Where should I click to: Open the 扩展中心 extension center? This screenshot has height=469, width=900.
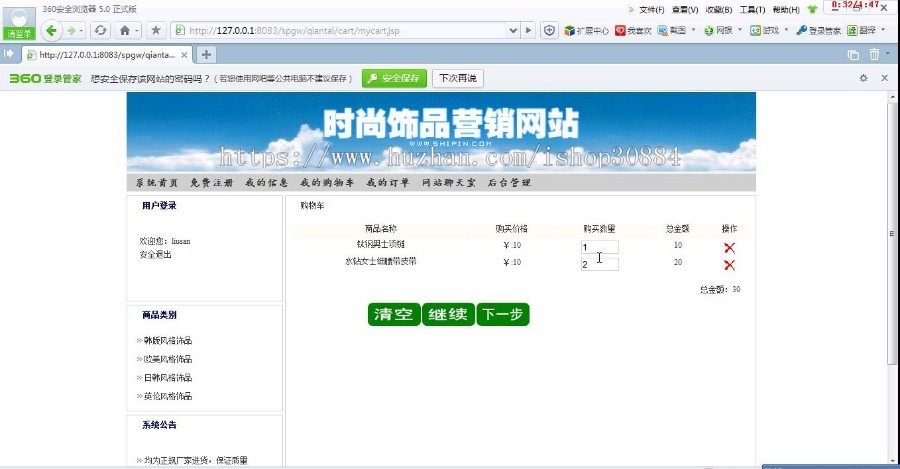(586, 30)
